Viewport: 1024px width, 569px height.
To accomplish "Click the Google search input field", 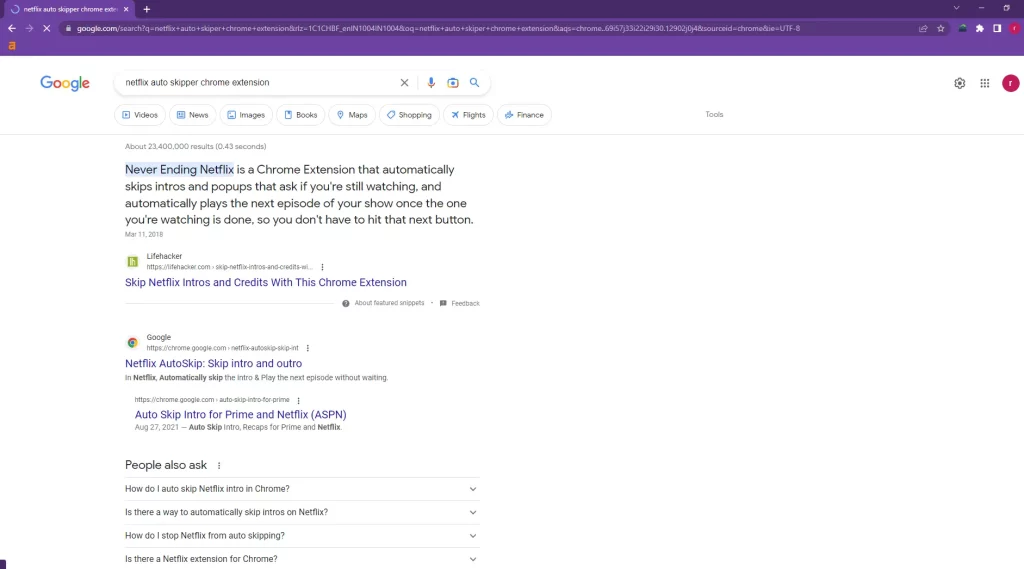I will click(x=258, y=82).
